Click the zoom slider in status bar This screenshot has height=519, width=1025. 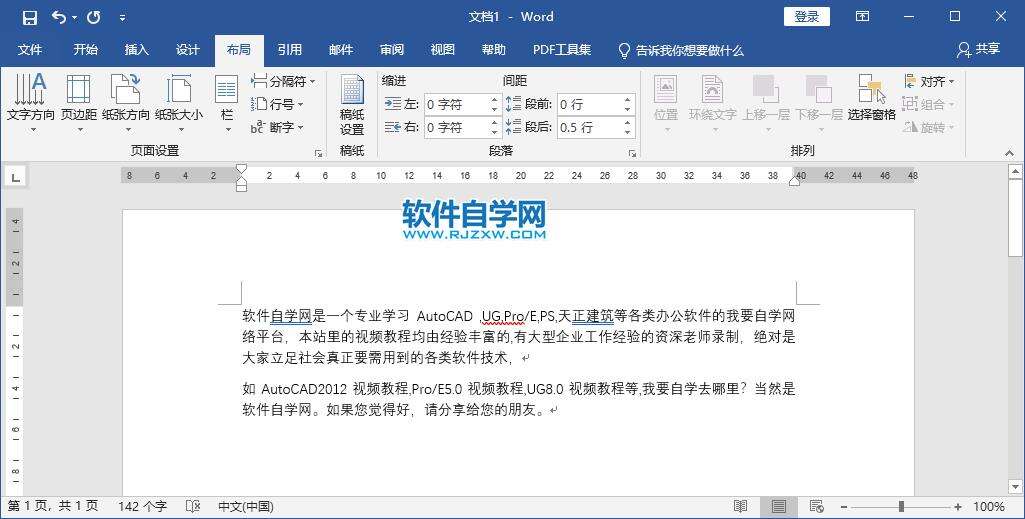[x=900, y=507]
